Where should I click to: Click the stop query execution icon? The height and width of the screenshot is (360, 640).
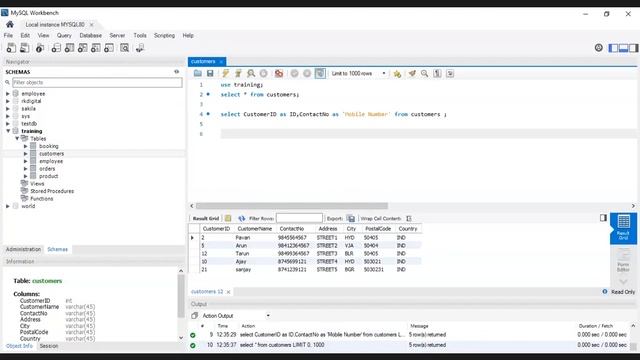[264, 73]
